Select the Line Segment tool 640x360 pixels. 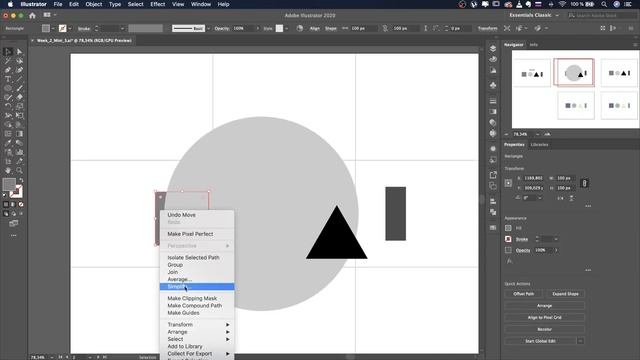[x=19, y=79]
